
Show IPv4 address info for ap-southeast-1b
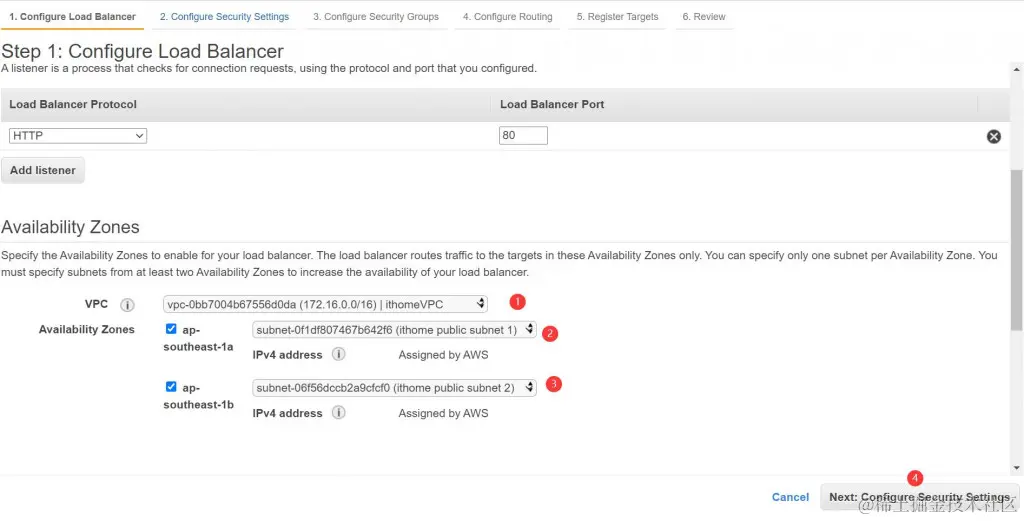click(338, 413)
